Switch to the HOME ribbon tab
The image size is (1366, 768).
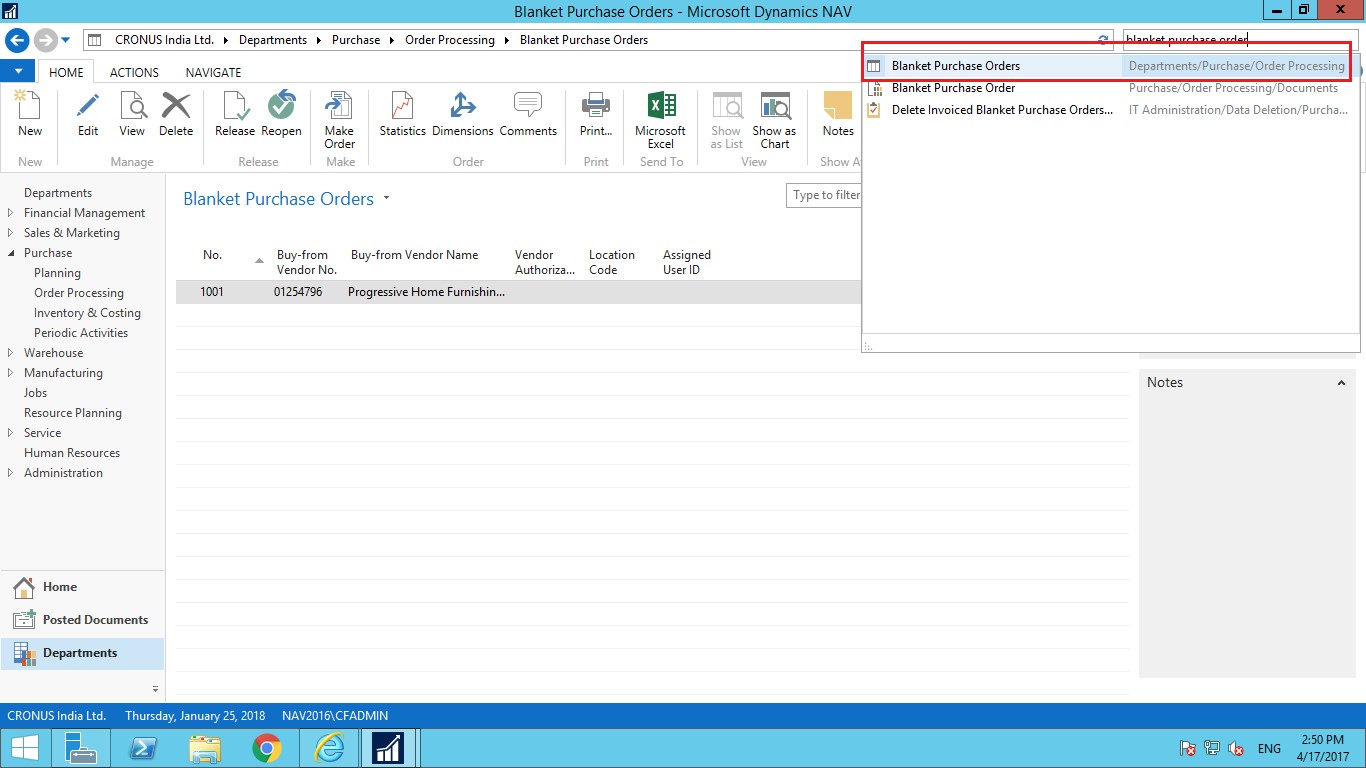click(66, 72)
